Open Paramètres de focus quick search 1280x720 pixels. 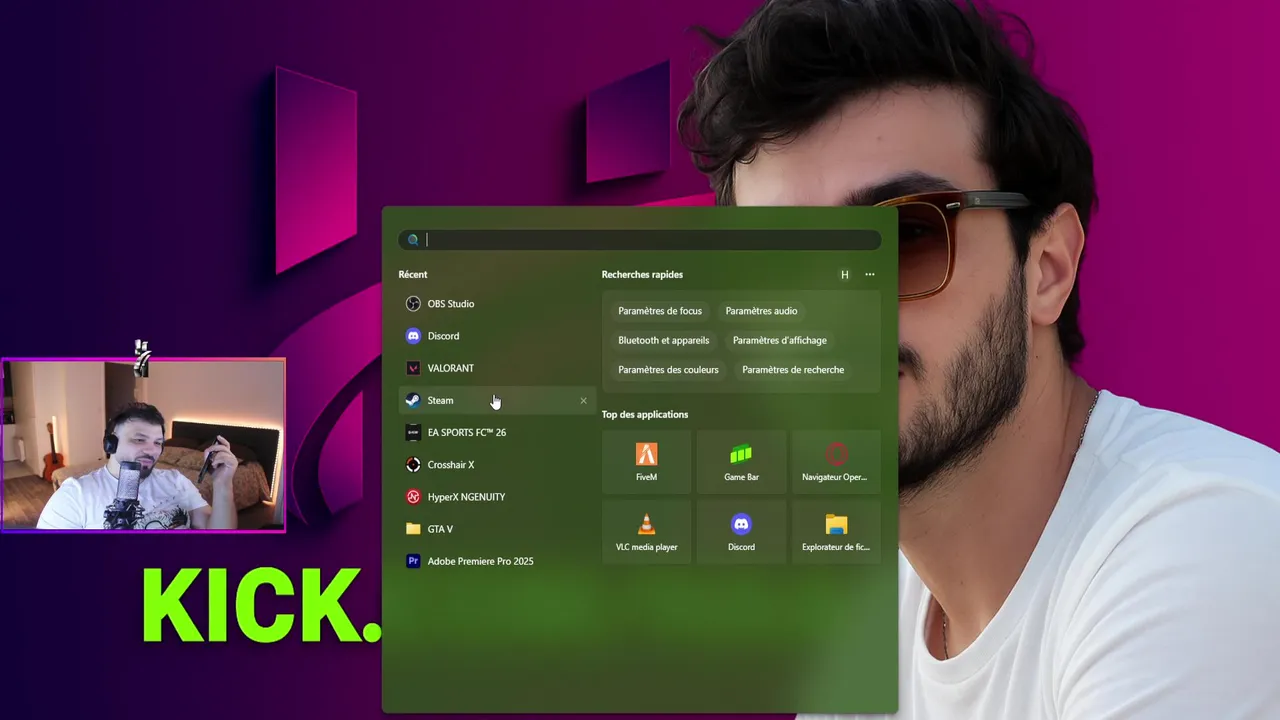[x=660, y=311]
